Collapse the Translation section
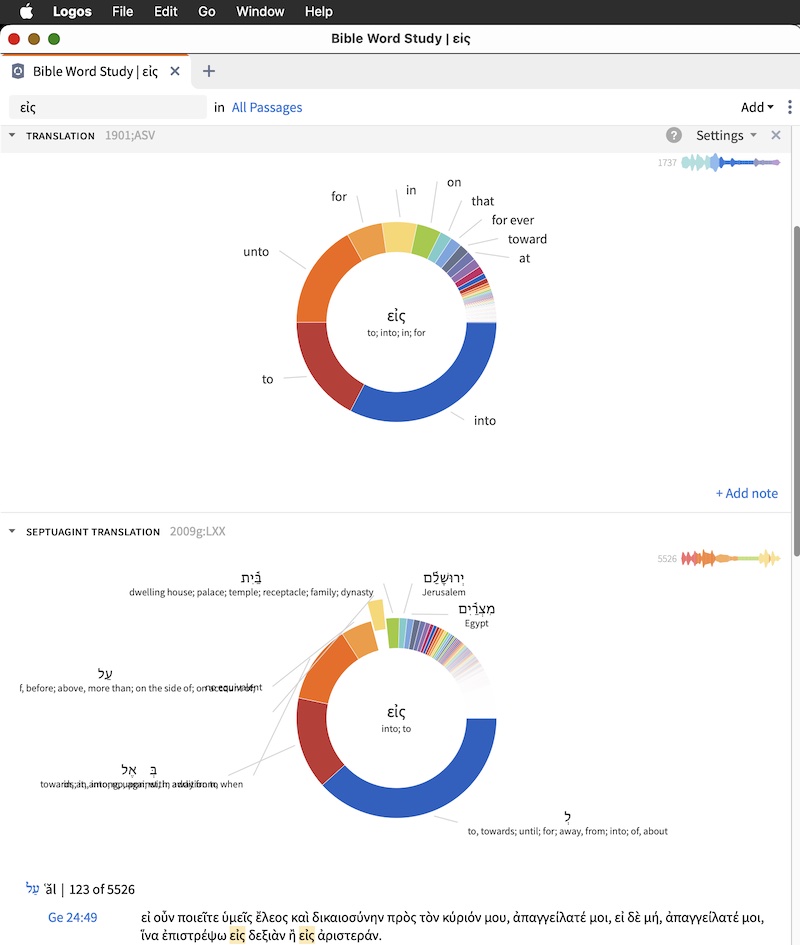 [12, 136]
